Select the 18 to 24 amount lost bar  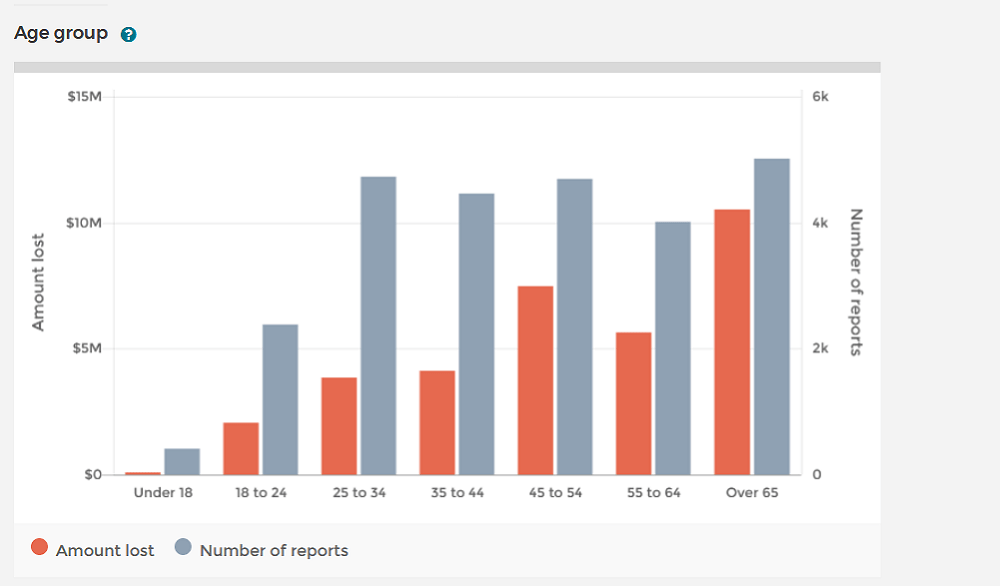[x=241, y=448]
